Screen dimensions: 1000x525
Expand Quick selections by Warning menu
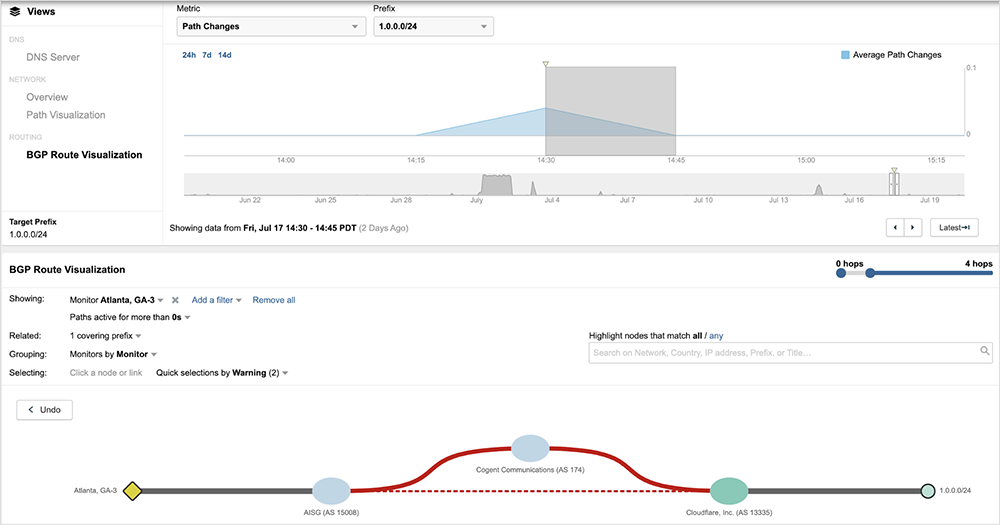click(222, 373)
